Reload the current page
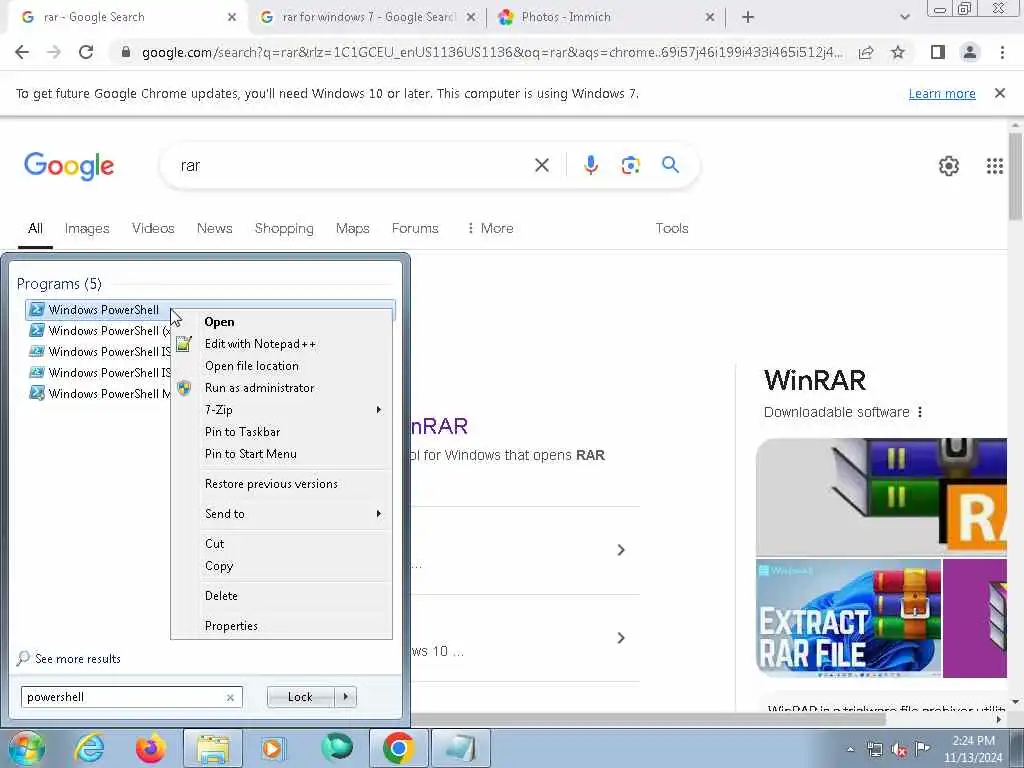The width and height of the screenshot is (1024, 768). click(x=86, y=52)
